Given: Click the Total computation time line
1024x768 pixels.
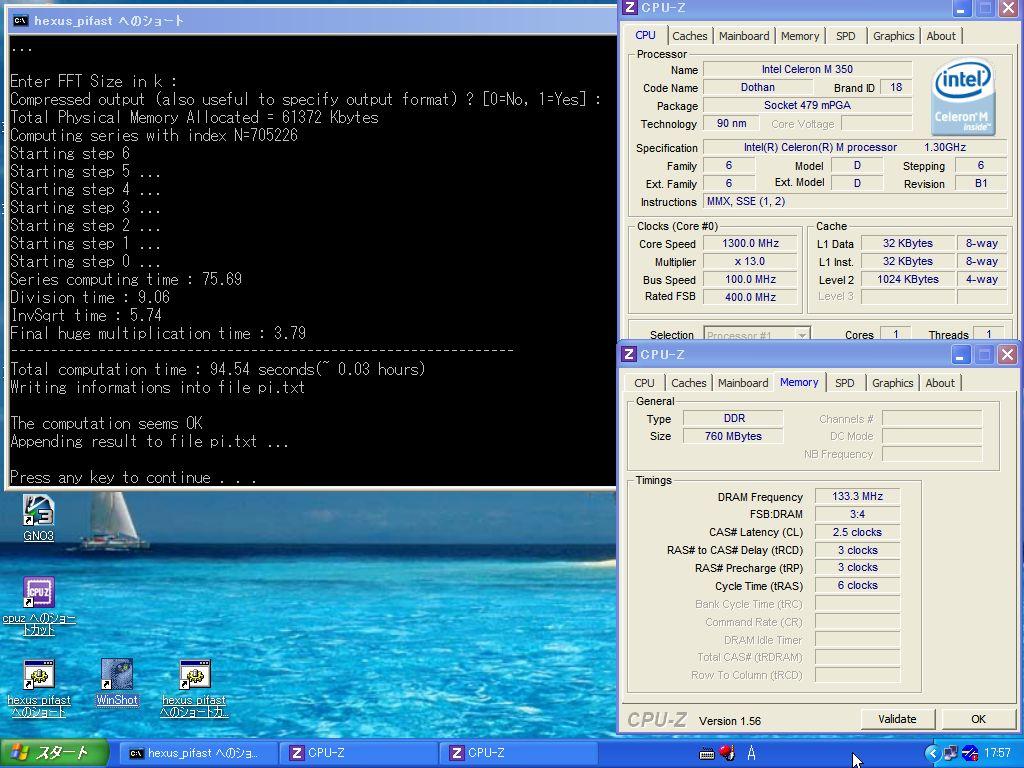Looking at the screenshot, I should [217, 369].
